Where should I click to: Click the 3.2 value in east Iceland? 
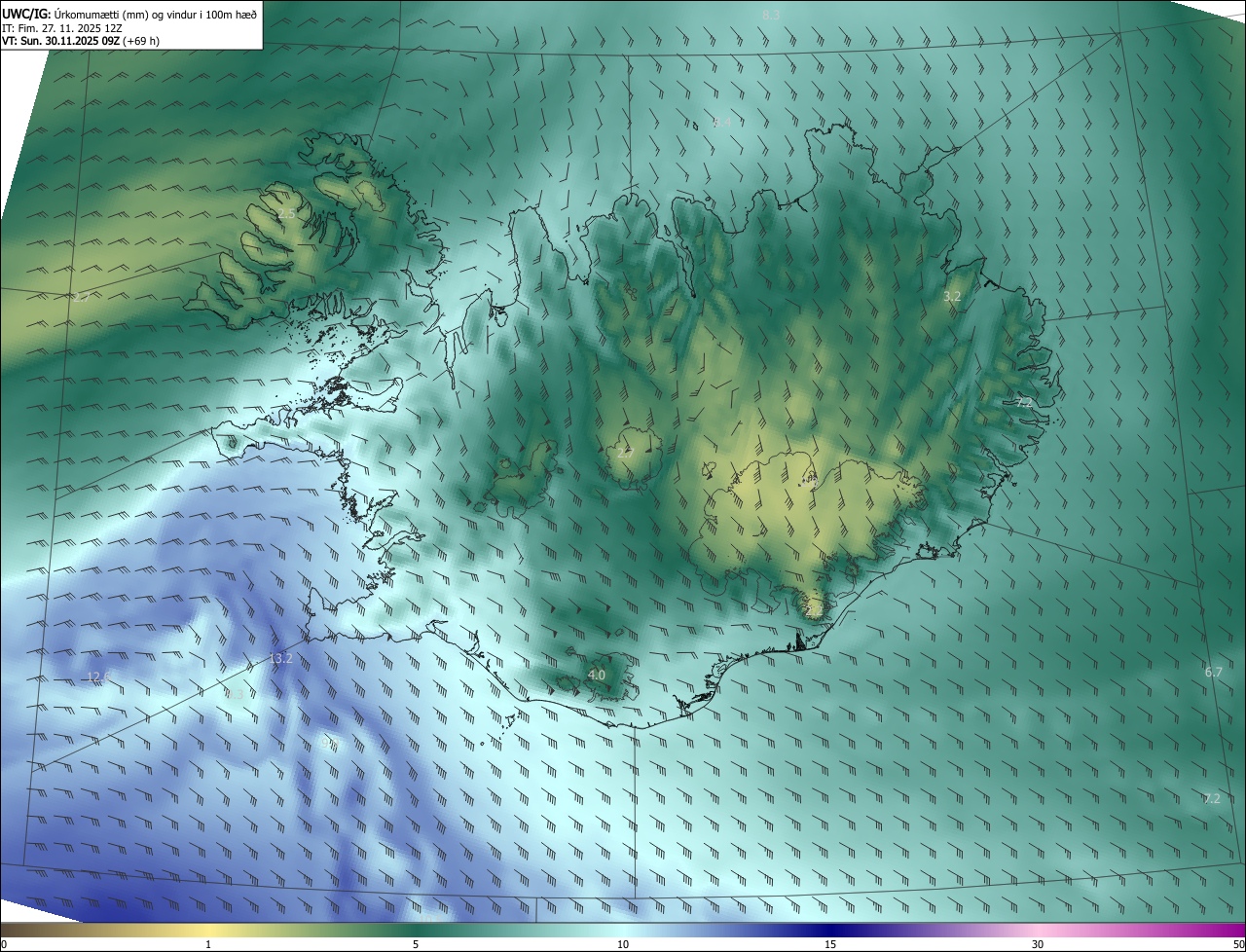(x=952, y=296)
